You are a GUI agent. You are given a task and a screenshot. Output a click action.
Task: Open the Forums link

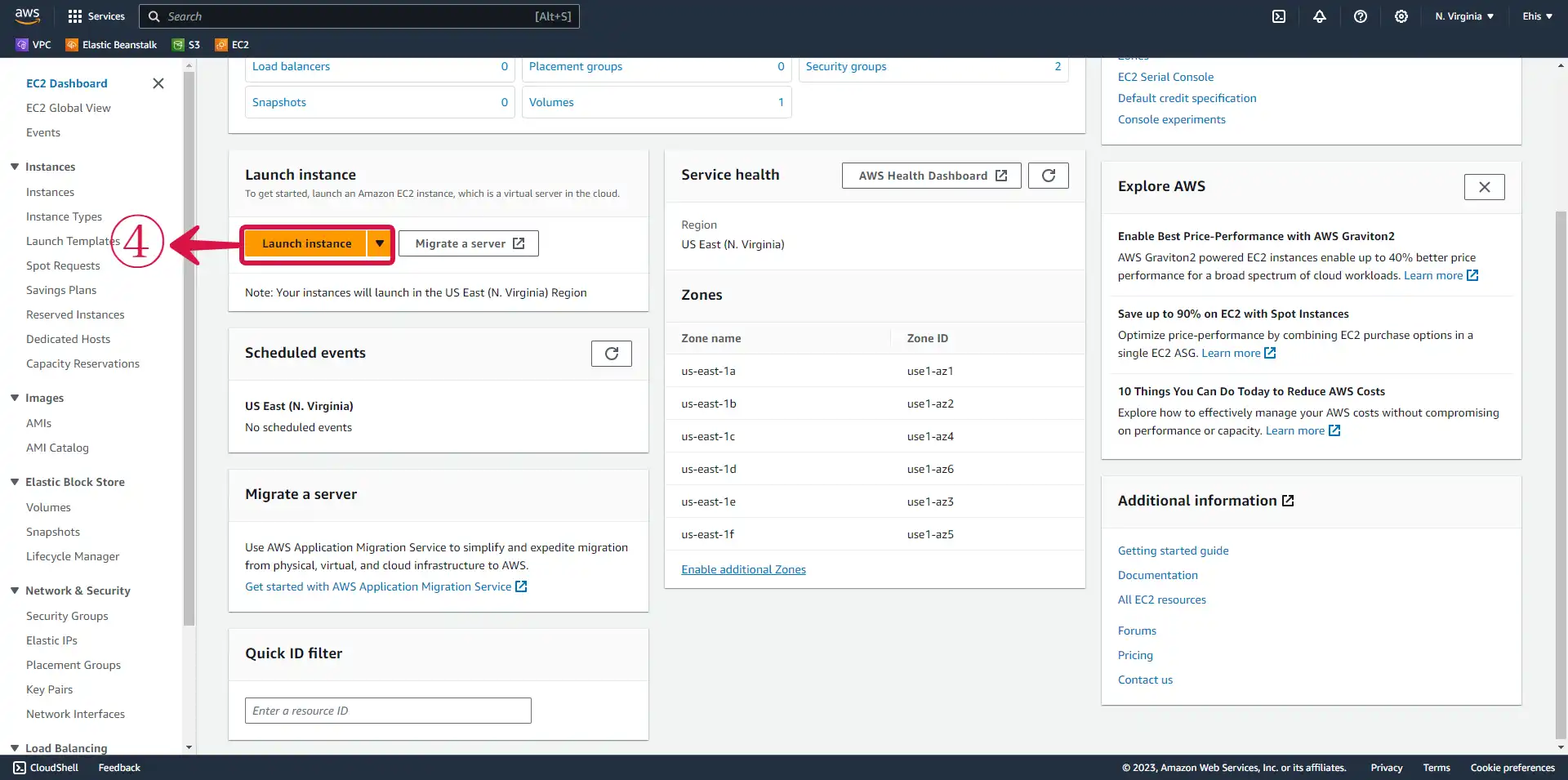pyautogui.click(x=1137, y=631)
